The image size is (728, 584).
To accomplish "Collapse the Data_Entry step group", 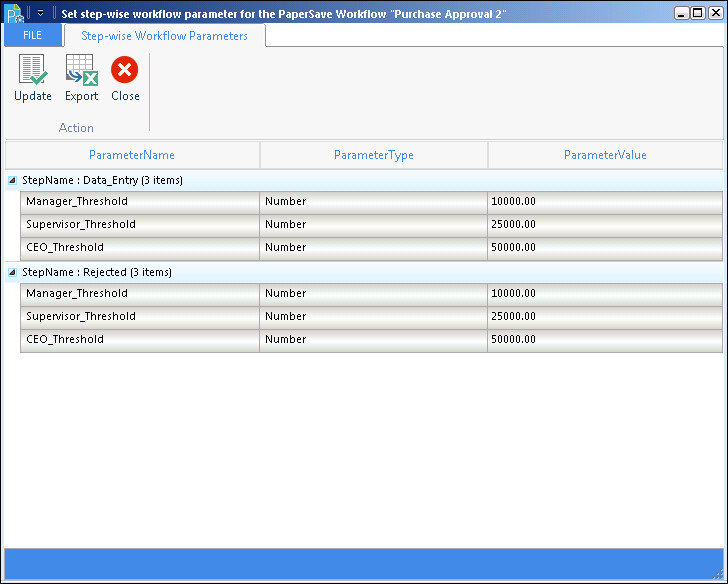I will pyautogui.click(x=13, y=181).
